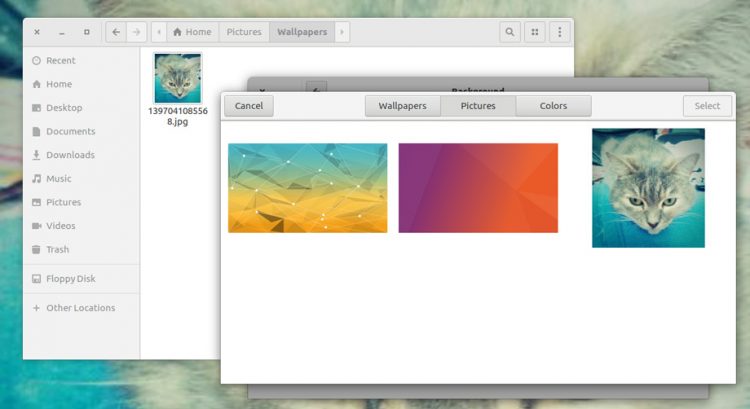The height and width of the screenshot is (409, 750).
Task: Open Other Locations label in sidebar
Action: tap(80, 308)
